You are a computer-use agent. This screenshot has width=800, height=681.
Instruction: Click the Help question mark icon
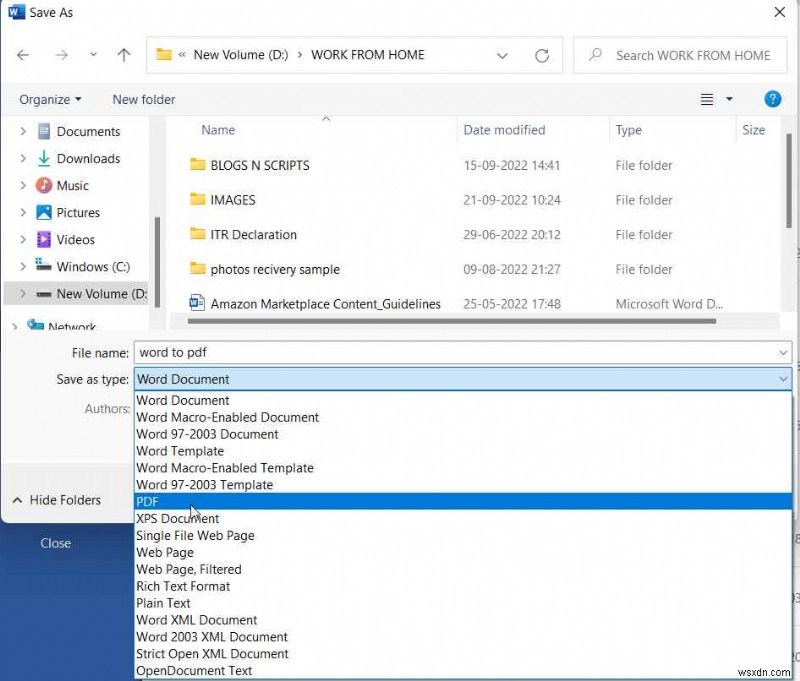point(770,99)
